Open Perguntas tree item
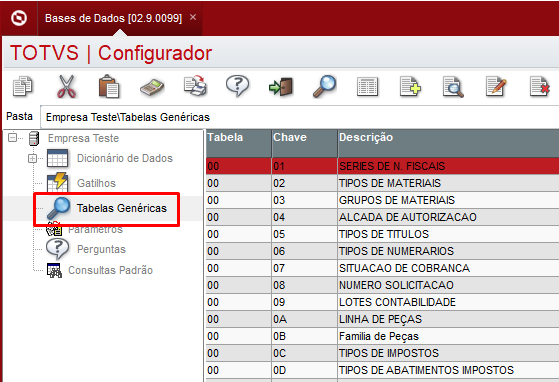 [x=101, y=249]
